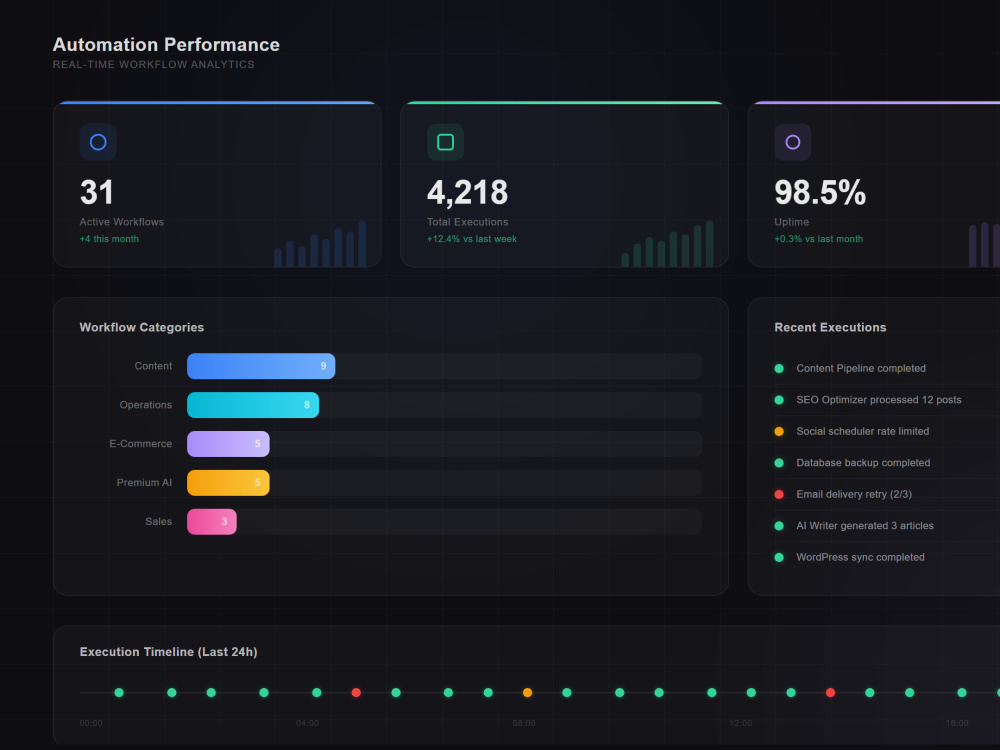The image size is (1000, 750).
Task: Click orange status dot beside Social scheduler rate limited
Action: (x=779, y=432)
